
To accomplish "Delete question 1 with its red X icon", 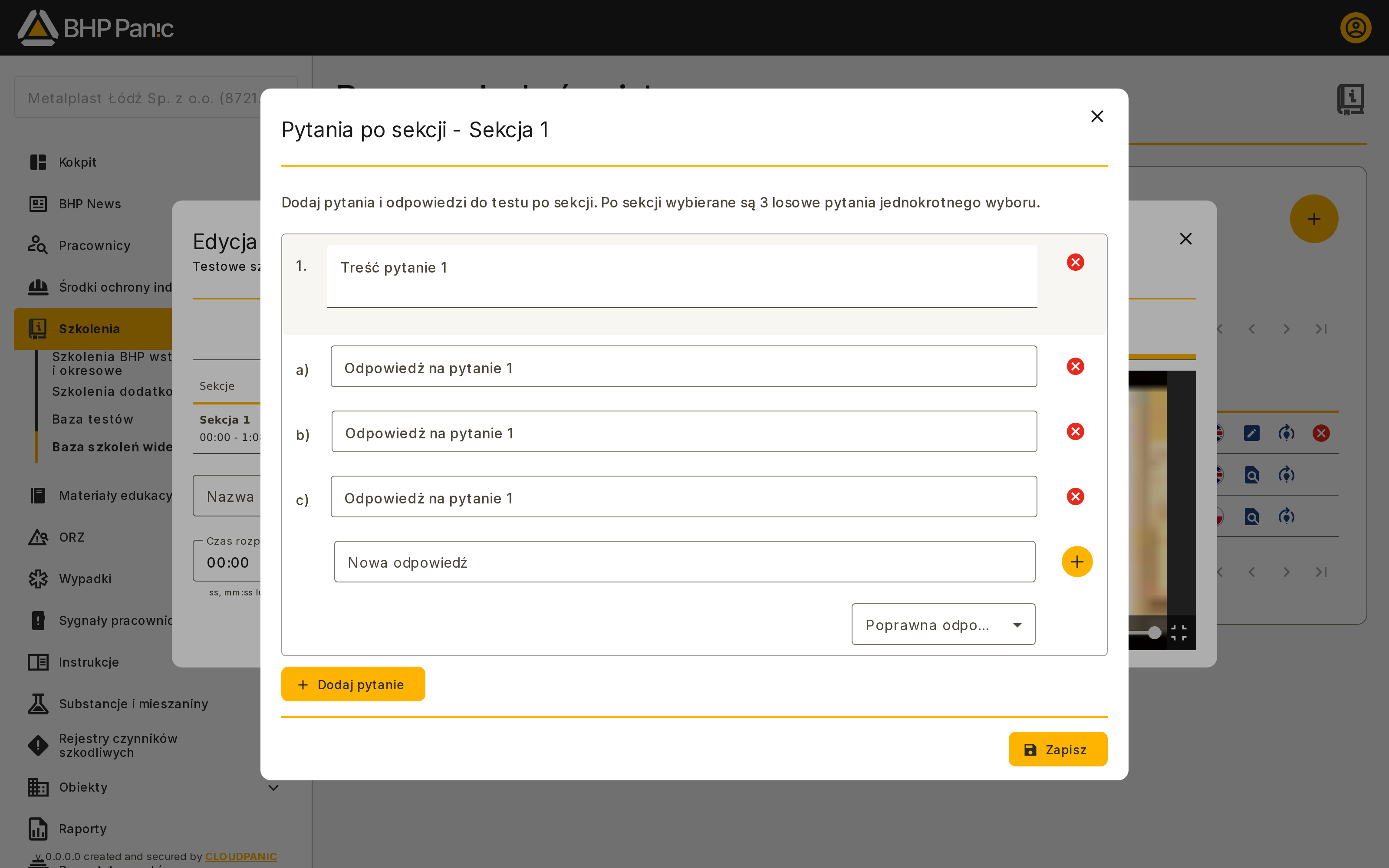I will coord(1075,262).
